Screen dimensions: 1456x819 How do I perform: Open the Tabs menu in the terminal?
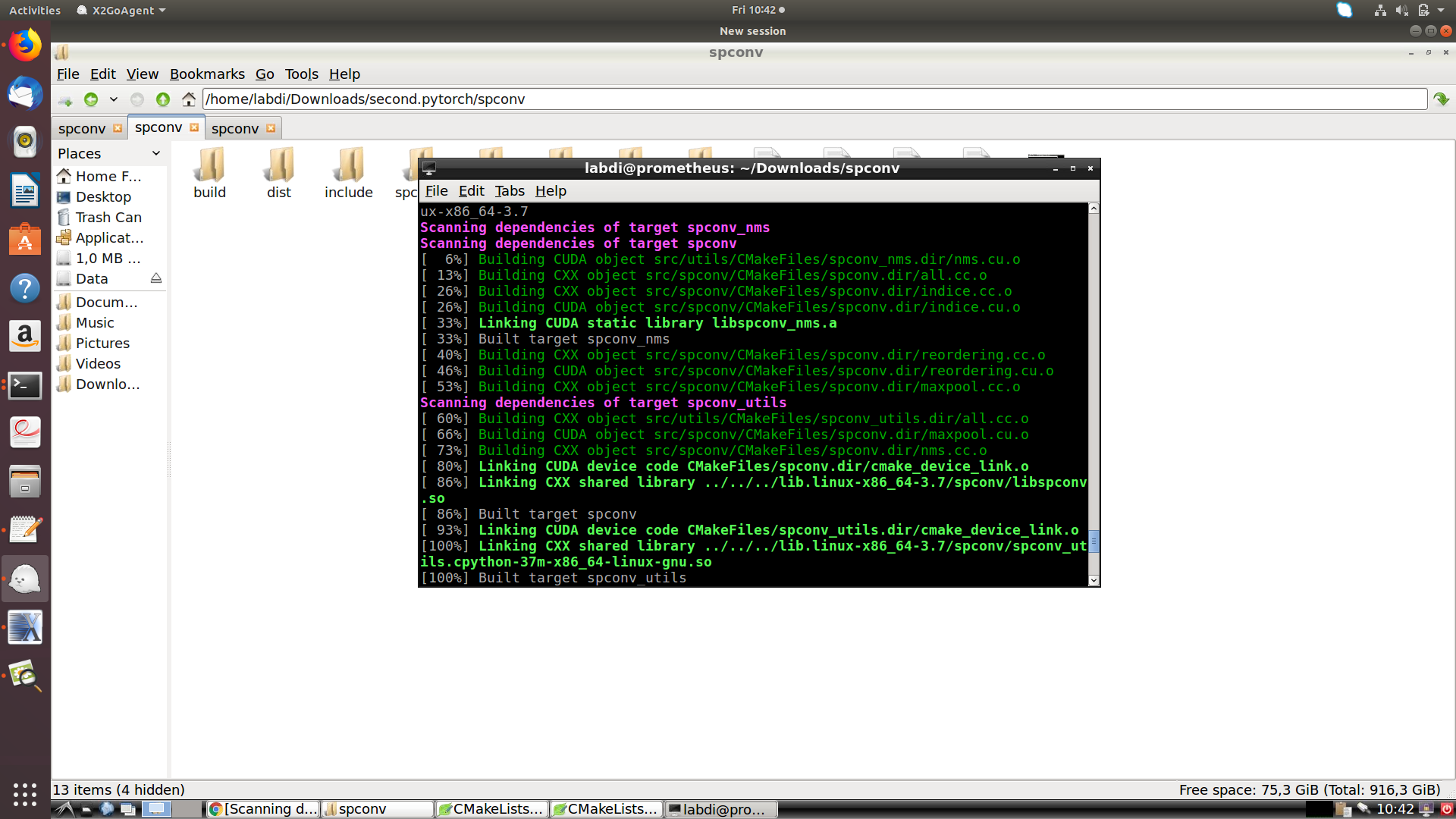509,190
